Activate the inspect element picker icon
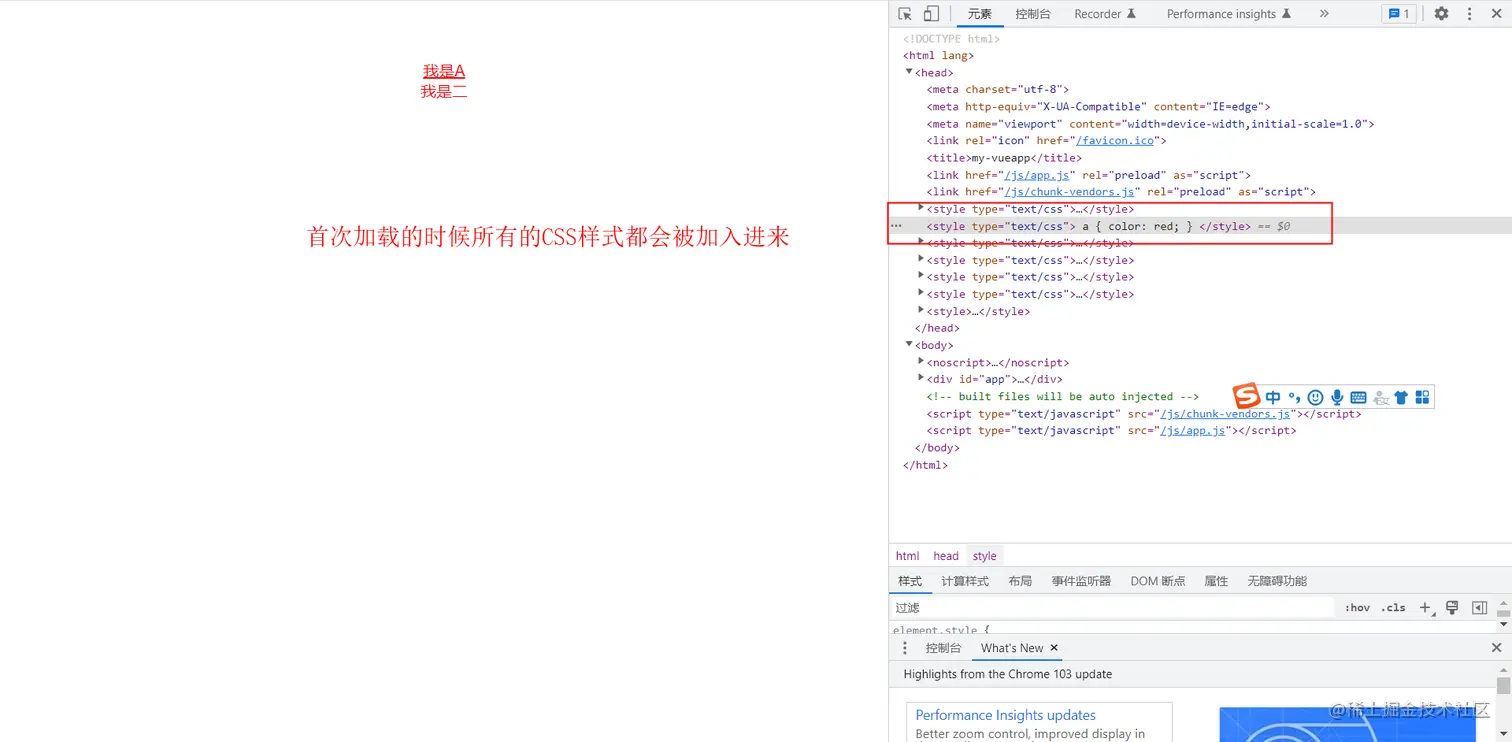The image size is (1512, 742). click(x=905, y=14)
